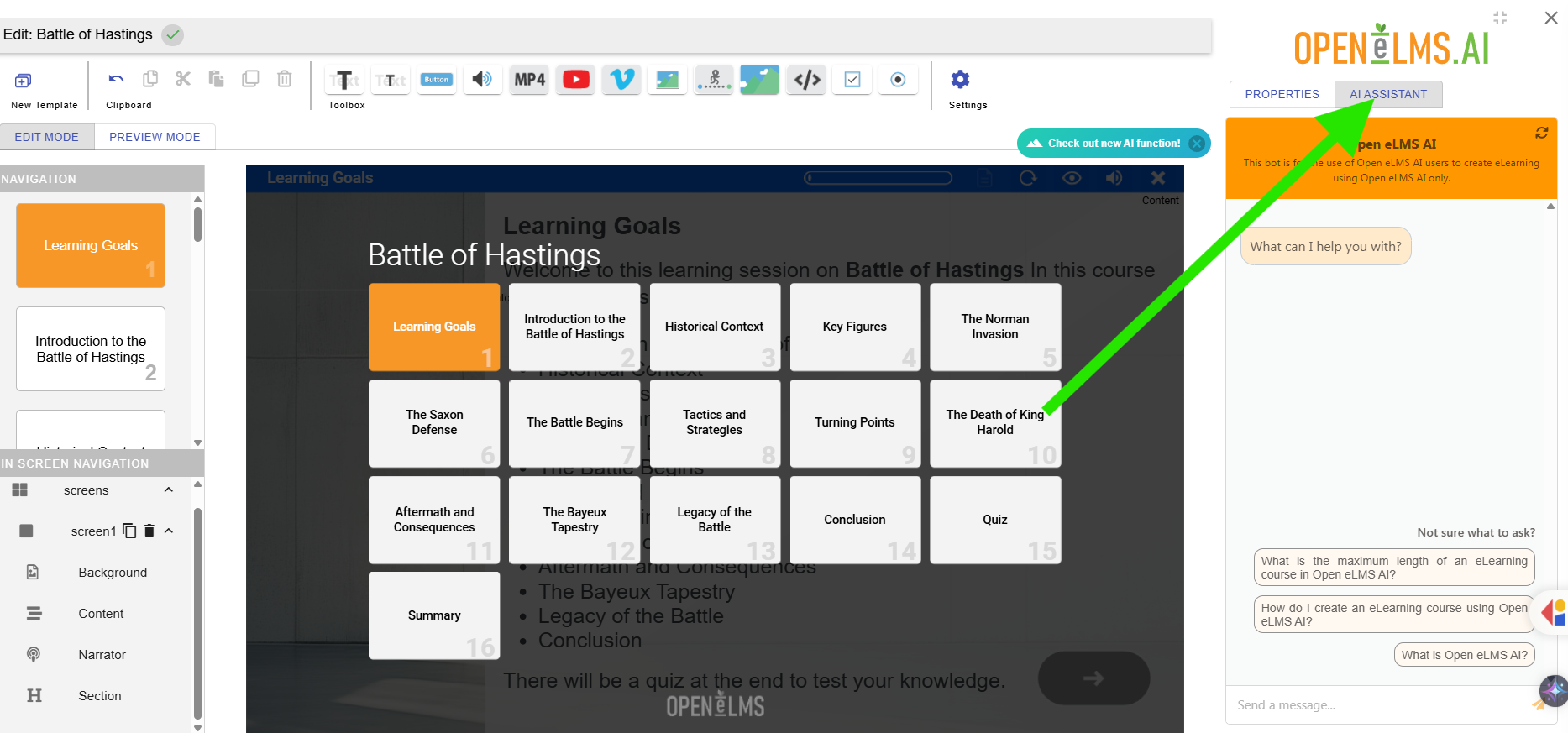Click the New Template icon
The image size is (1568, 733).
pyautogui.click(x=23, y=81)
